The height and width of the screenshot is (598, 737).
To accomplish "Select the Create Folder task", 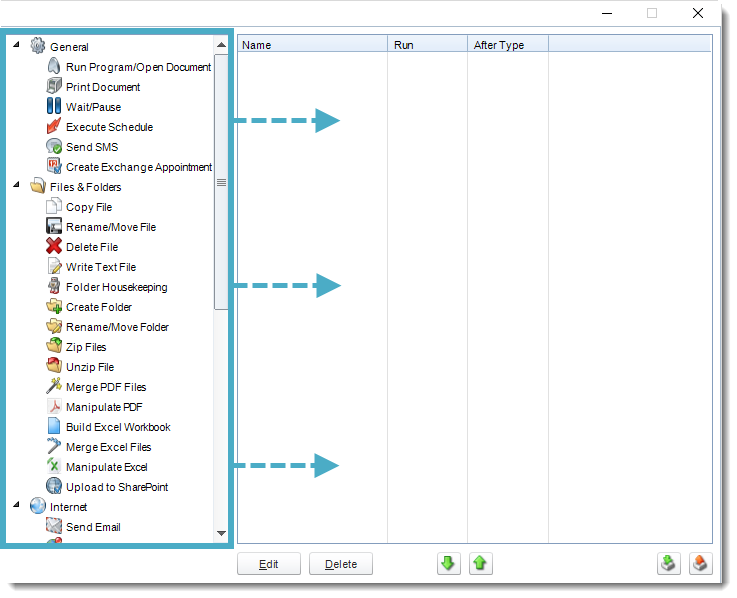I will tap(99, 307).
